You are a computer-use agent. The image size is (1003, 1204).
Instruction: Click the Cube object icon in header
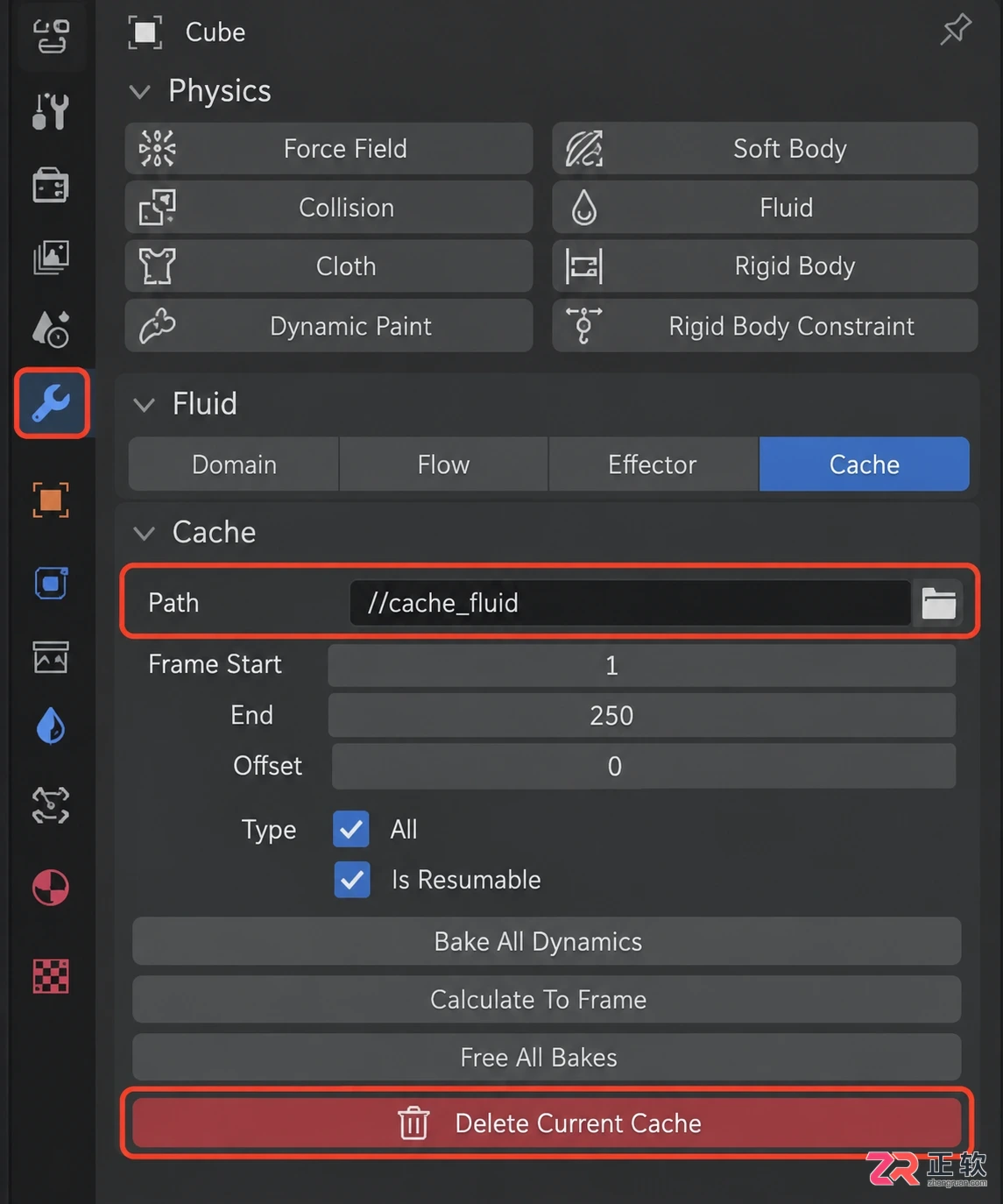(x=145, y=32)
